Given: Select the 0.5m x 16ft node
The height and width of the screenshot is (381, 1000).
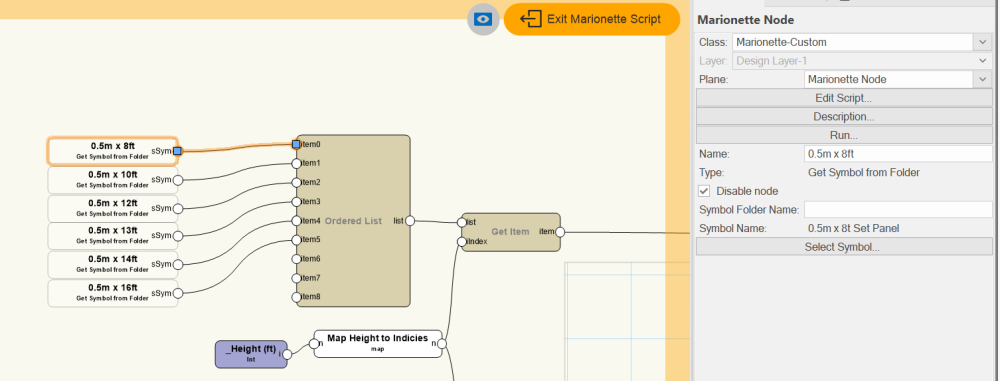Looking at the screenshot, I should [113, 293].
